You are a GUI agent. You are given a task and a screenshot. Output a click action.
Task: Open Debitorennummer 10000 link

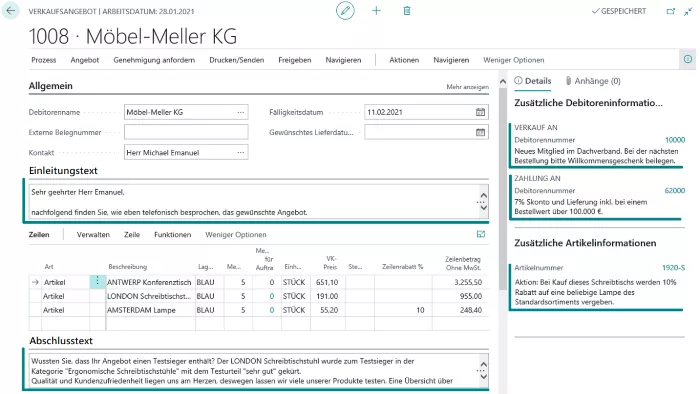(675, 140)
